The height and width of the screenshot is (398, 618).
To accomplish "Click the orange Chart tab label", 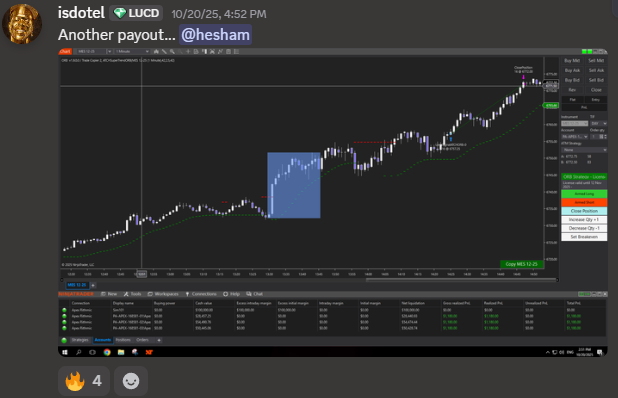I will click(65, 52).
